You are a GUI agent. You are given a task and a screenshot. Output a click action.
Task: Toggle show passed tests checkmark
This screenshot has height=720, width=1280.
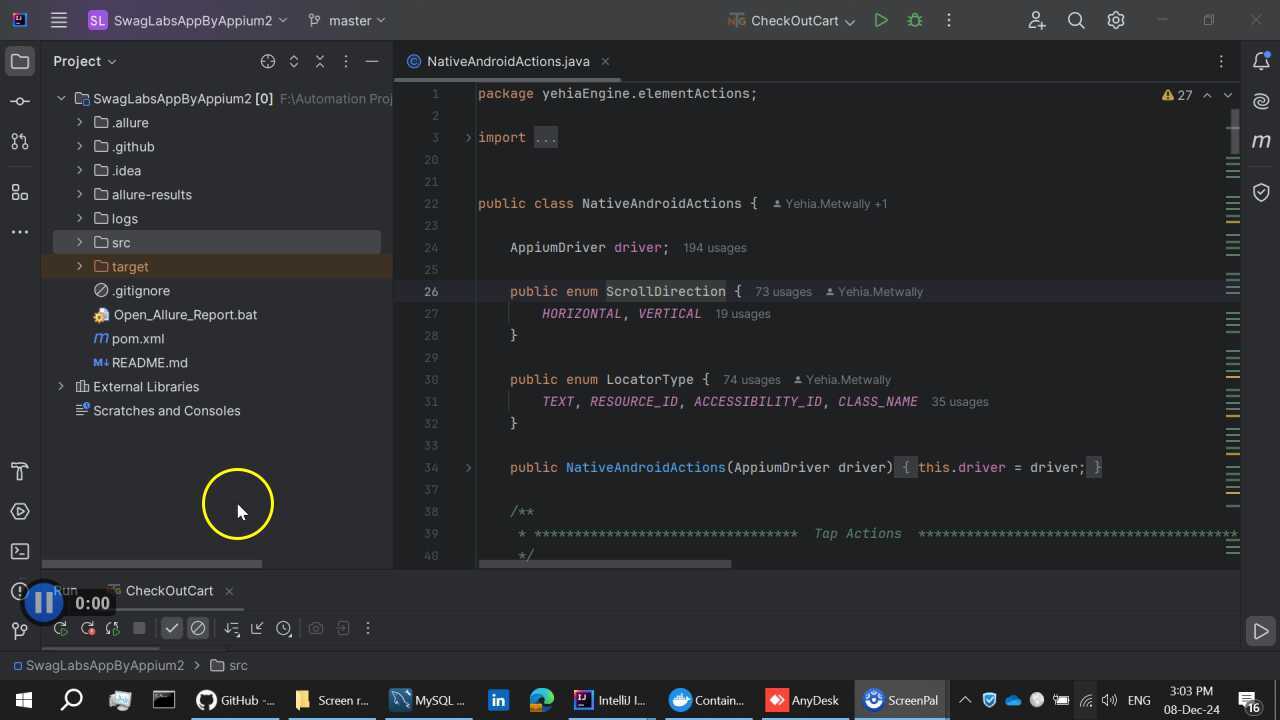(x=172, y=628)
